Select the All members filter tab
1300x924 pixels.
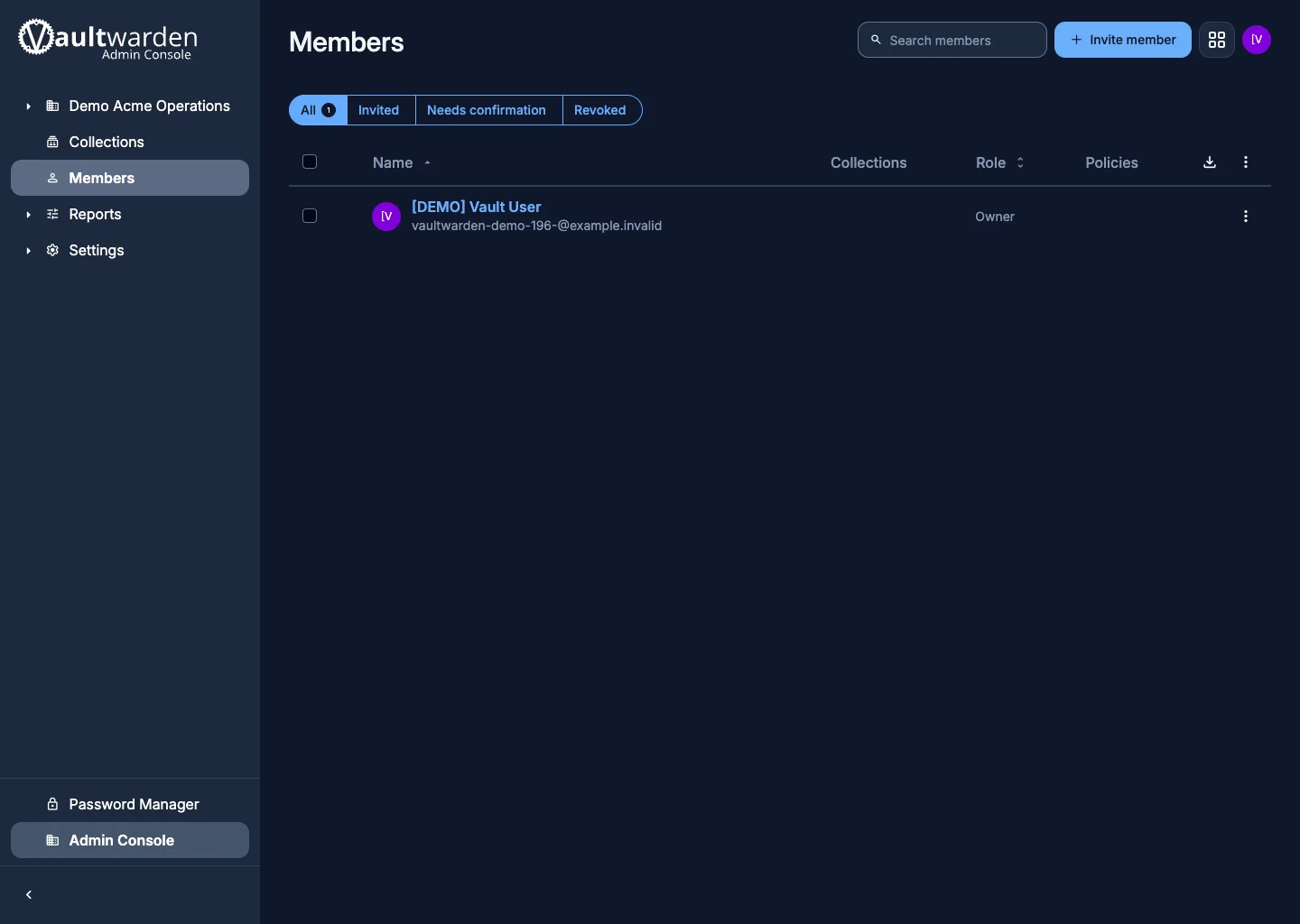(318, 110)
